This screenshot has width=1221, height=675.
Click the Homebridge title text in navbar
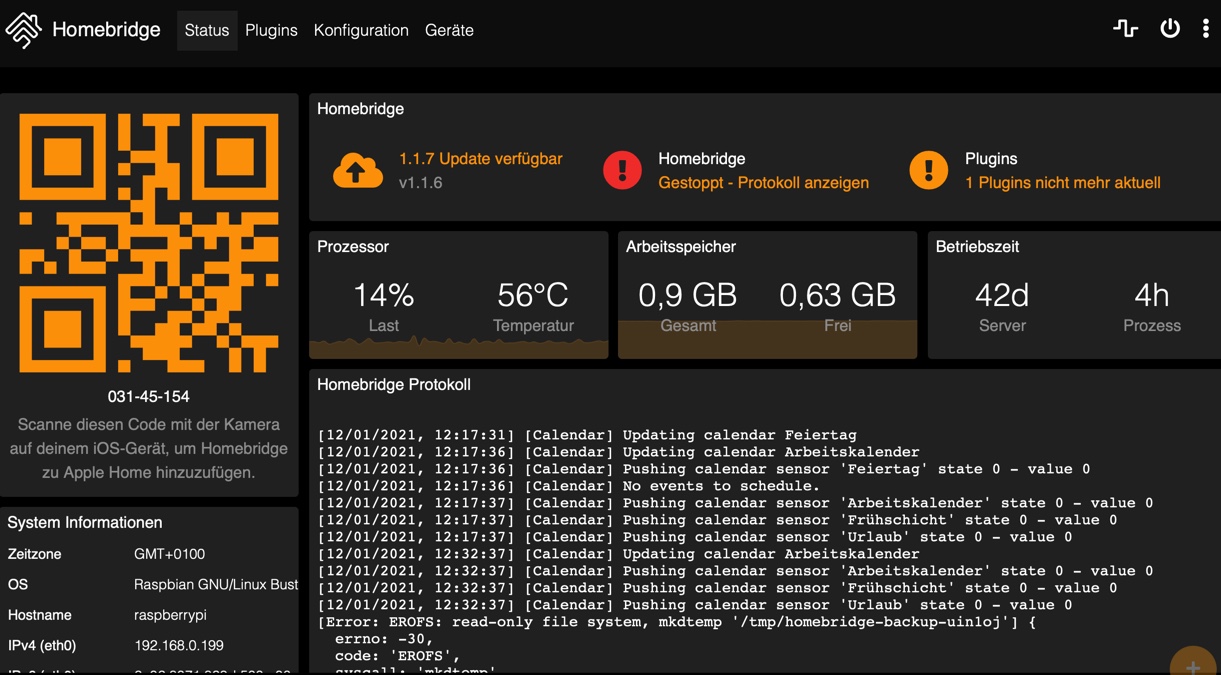coord(106,30)
